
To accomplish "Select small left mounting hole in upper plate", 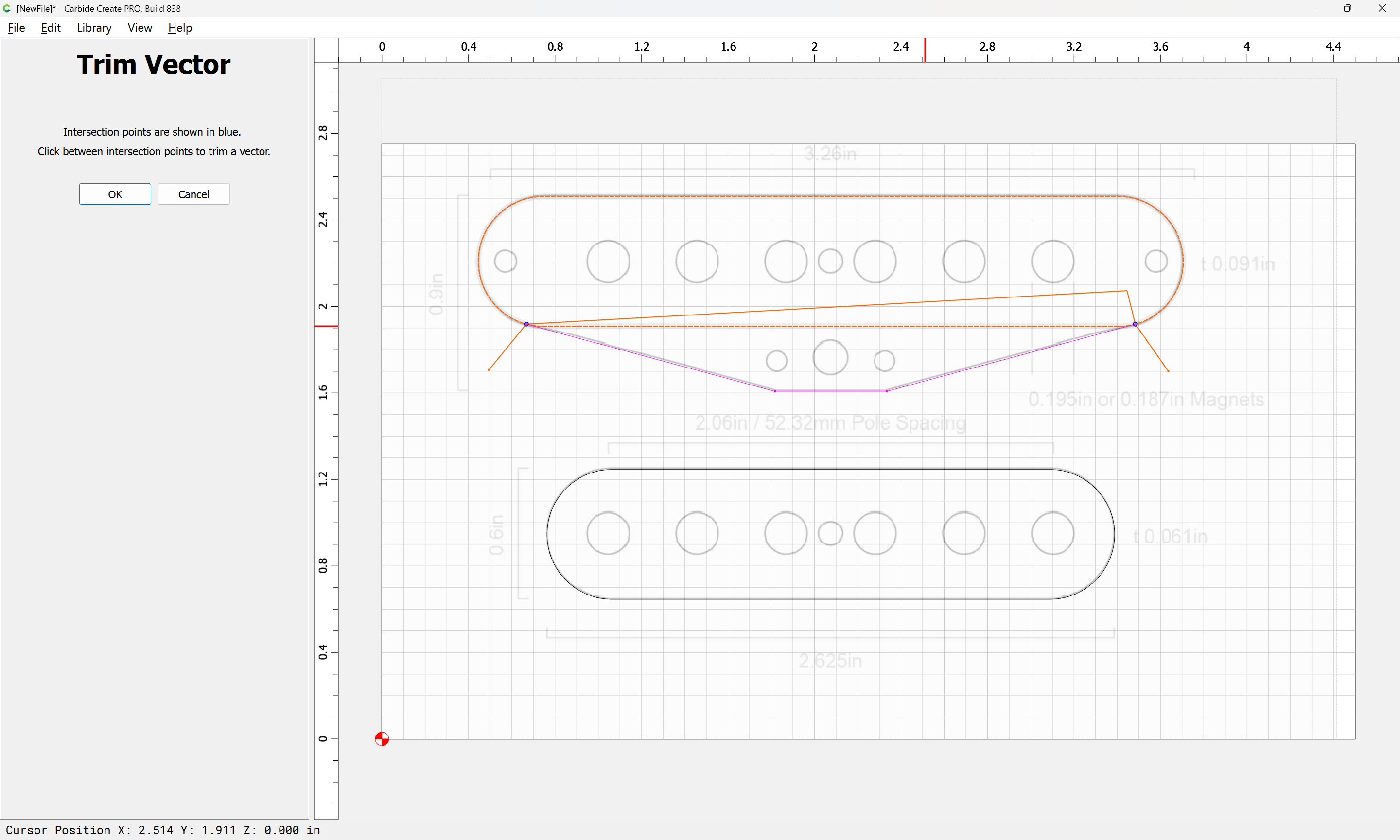I will tap(506, 262).
